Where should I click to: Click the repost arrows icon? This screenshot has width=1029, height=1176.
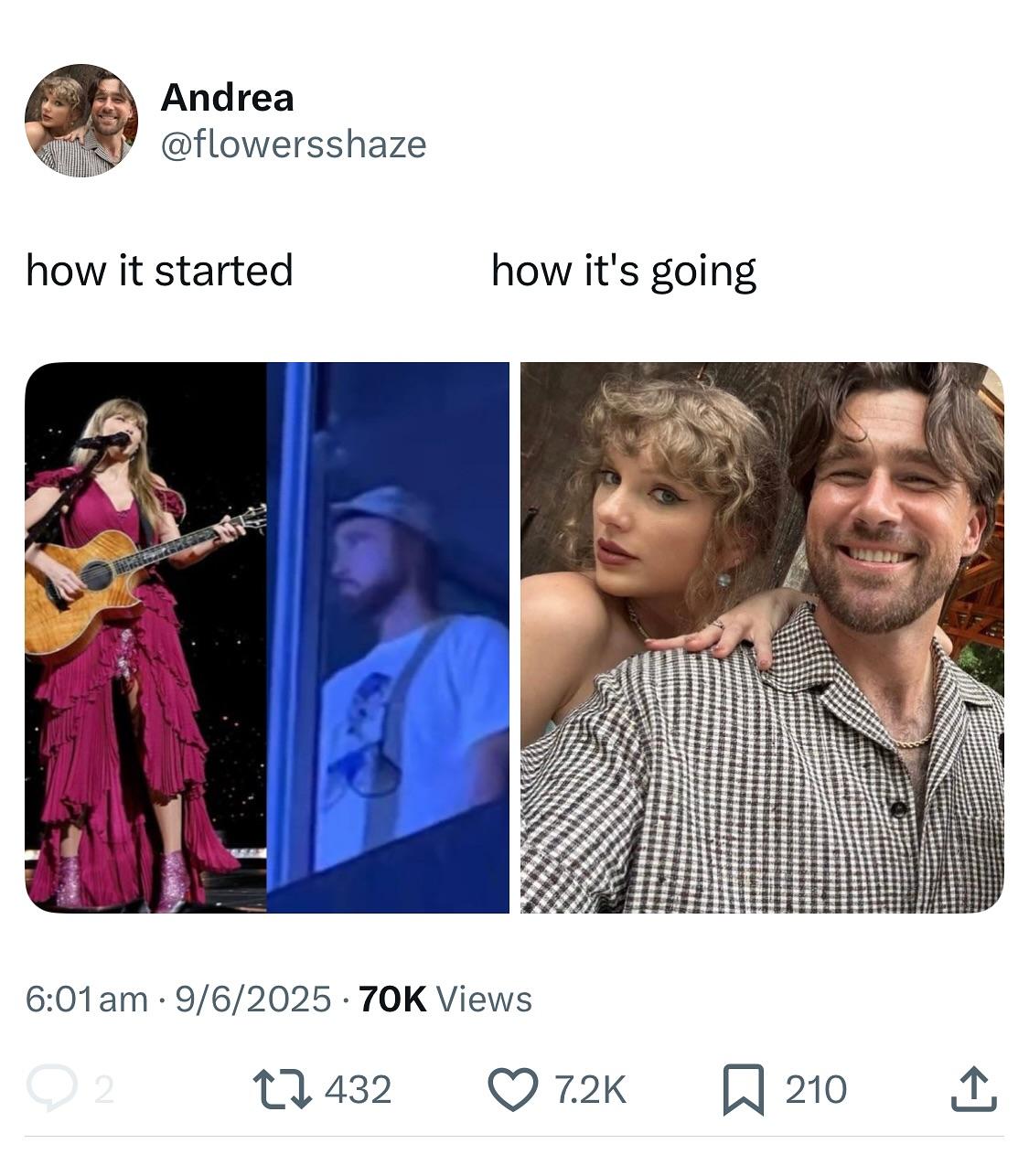point(281,1089)
